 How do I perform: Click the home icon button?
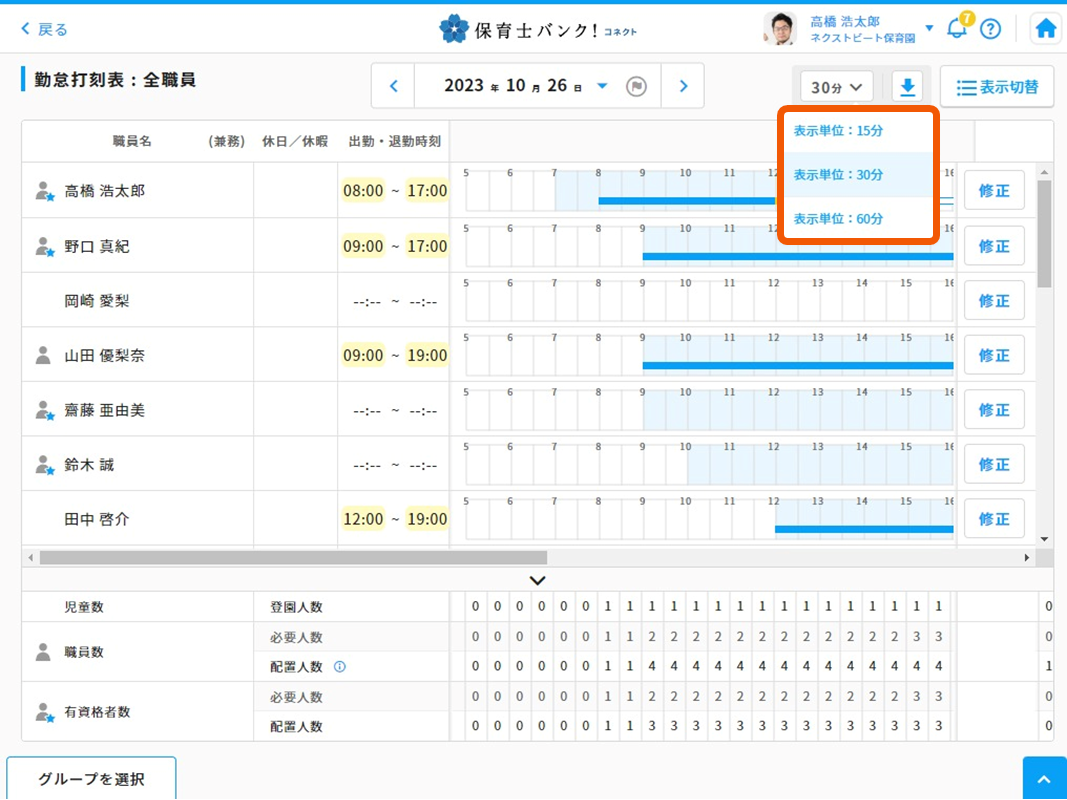1046,29
